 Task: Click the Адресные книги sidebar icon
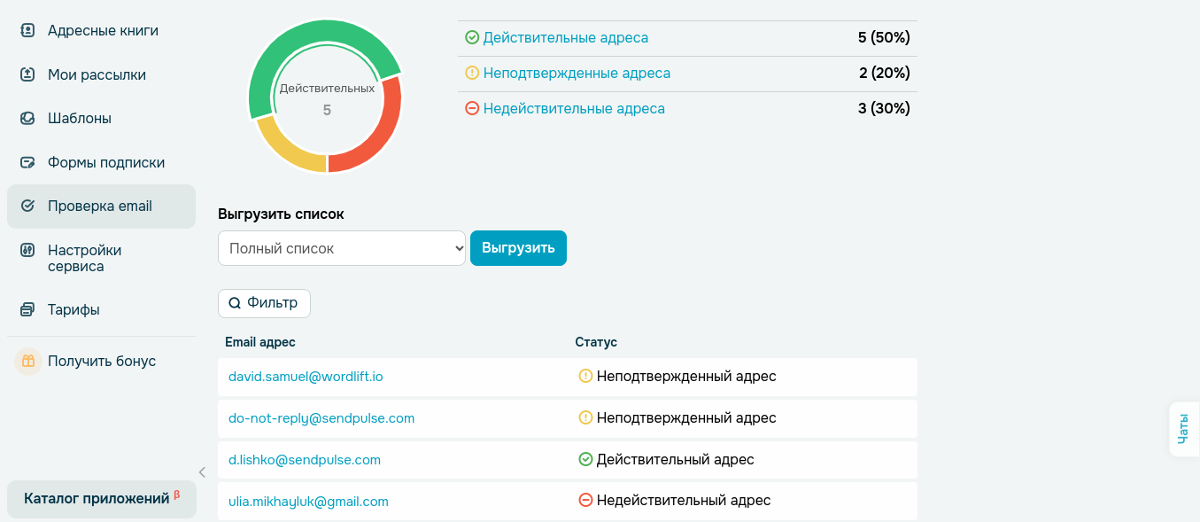[28, 30]
